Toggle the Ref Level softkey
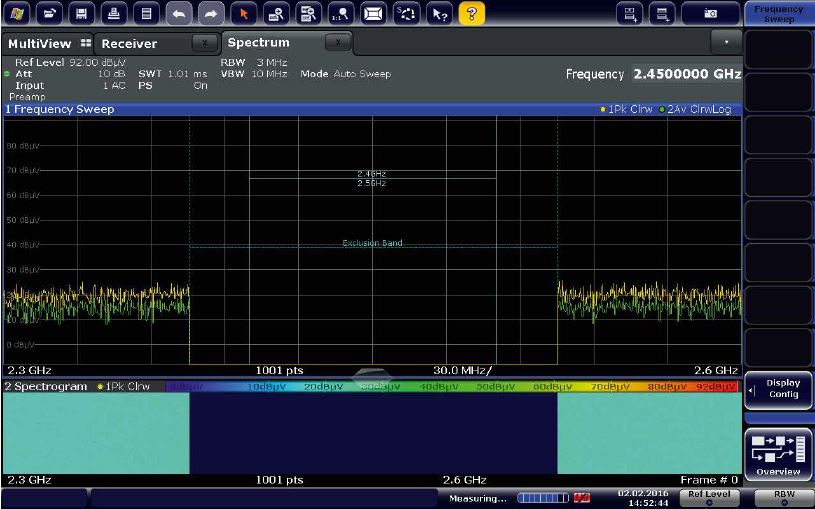 click(x=709, y=497)
